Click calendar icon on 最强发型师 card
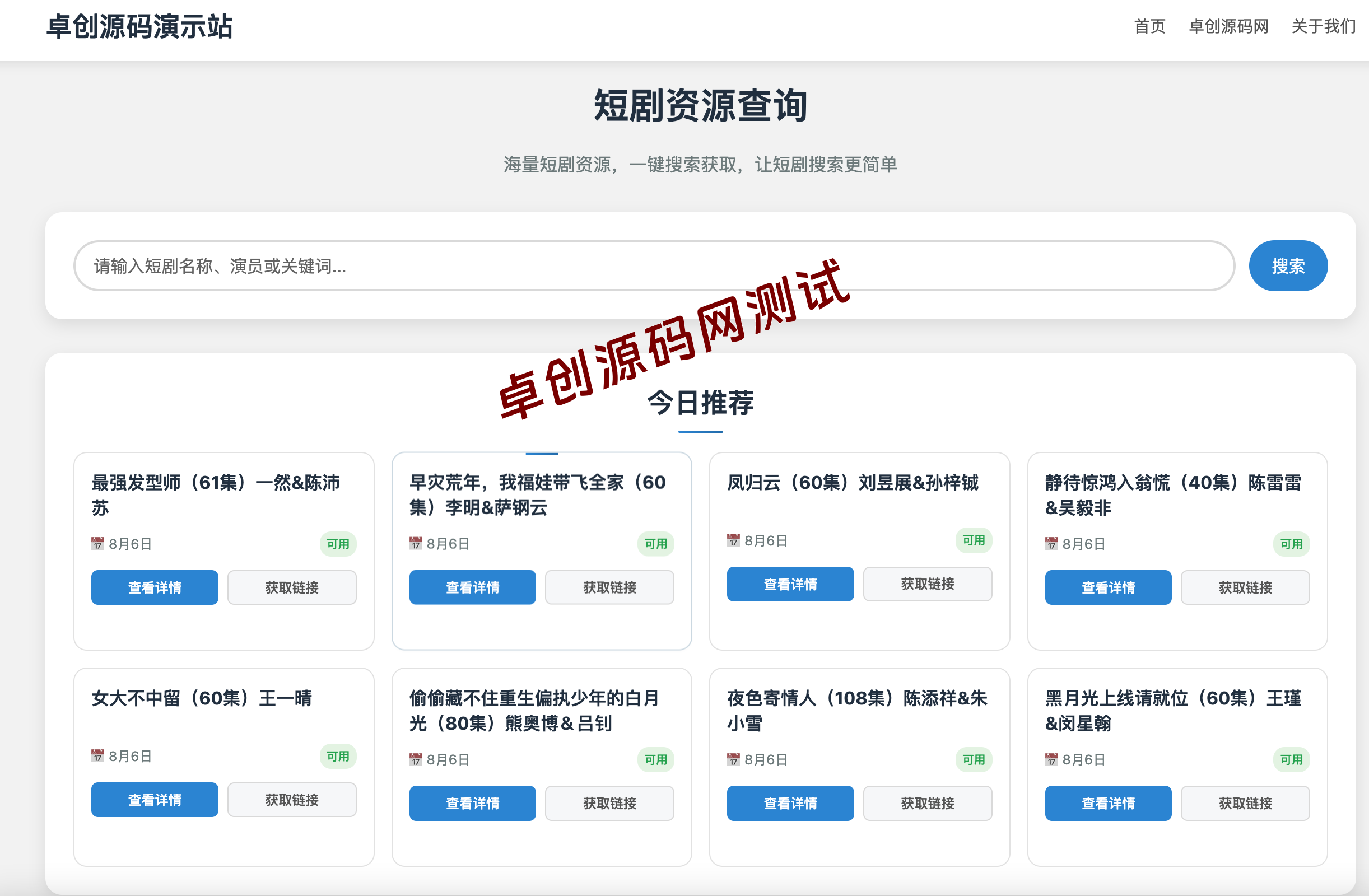 pos(98,543)
